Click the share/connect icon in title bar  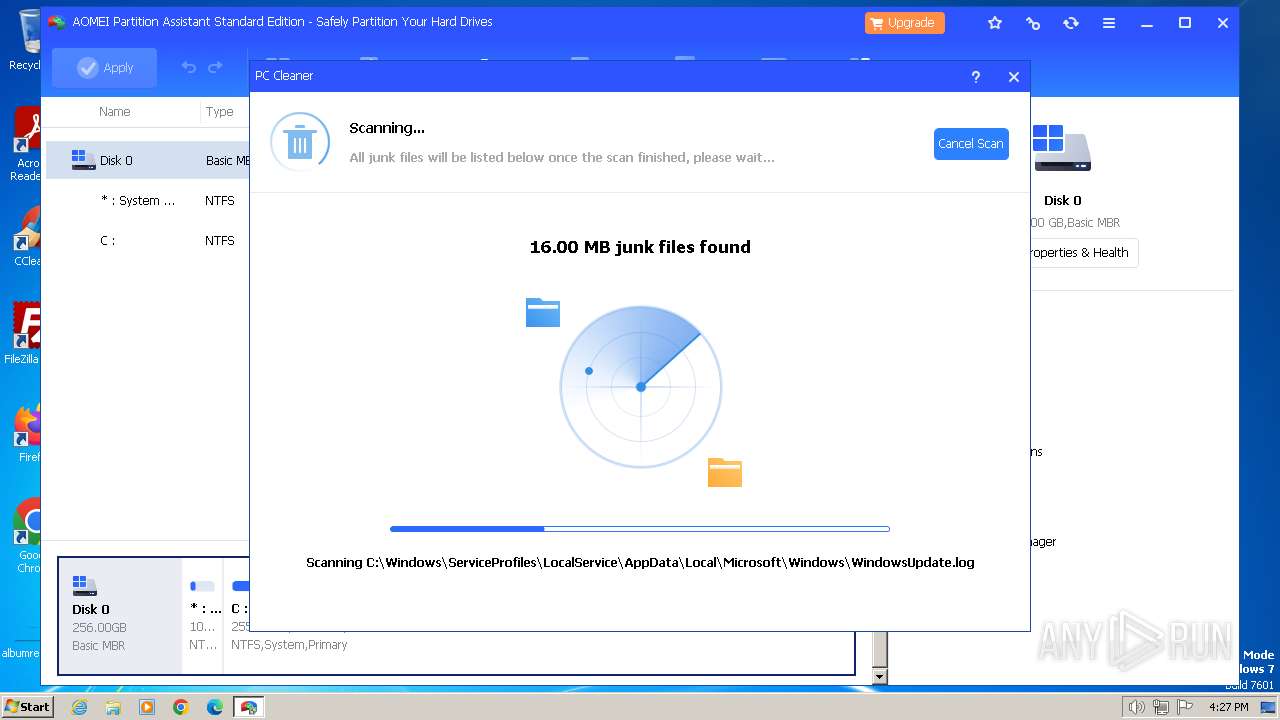coord(1033,23)
